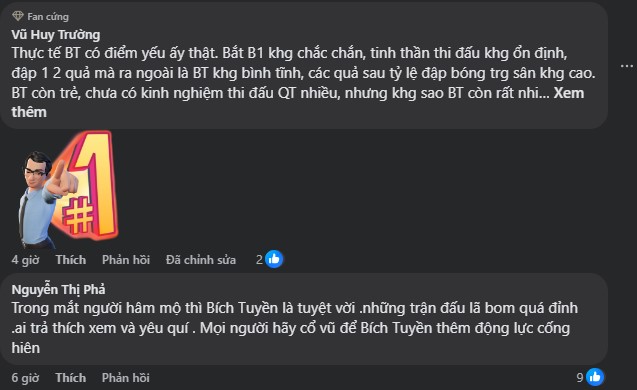
Task: Click the reaction count 9
Action: point(580,378)
